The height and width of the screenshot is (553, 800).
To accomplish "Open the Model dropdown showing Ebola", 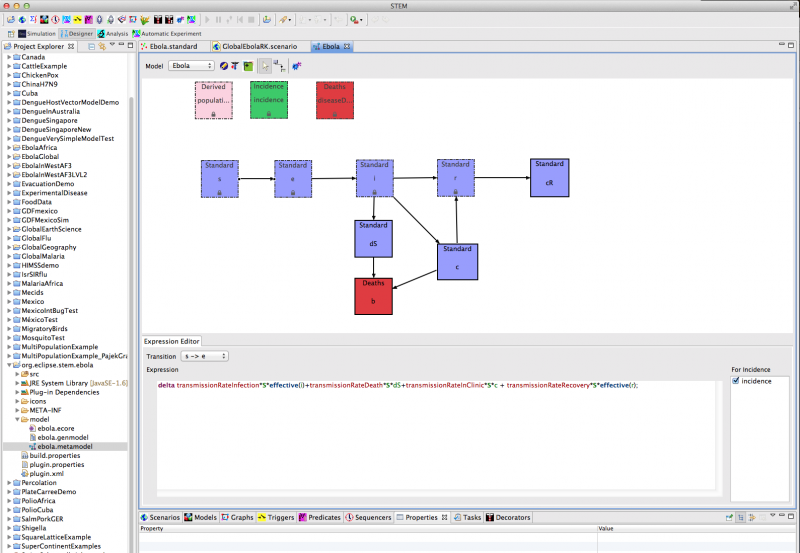I will (x=191, y=66).
